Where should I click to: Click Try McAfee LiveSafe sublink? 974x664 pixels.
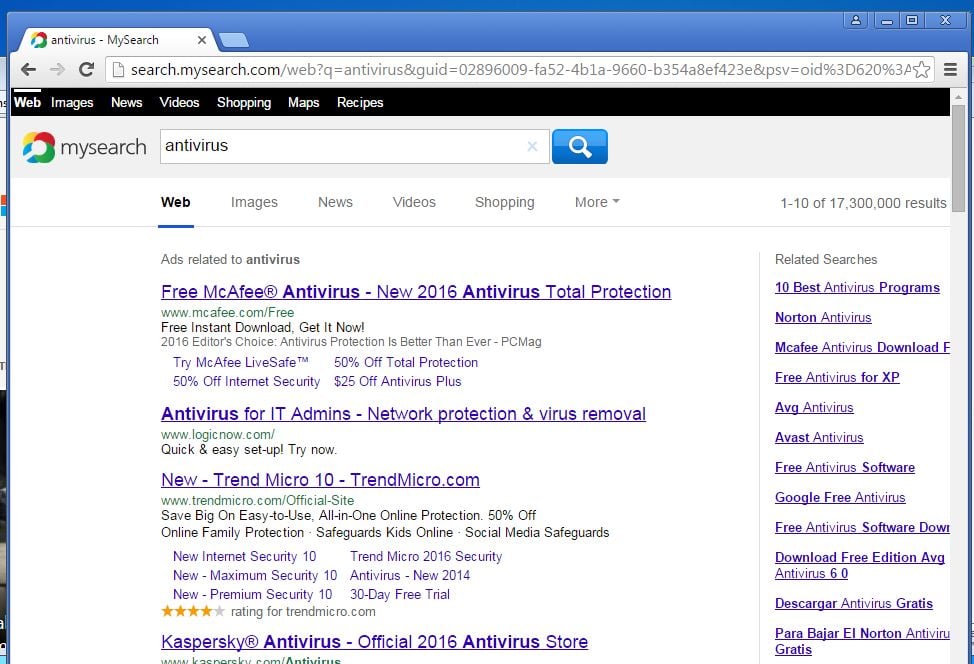click(x=241, y=362)
